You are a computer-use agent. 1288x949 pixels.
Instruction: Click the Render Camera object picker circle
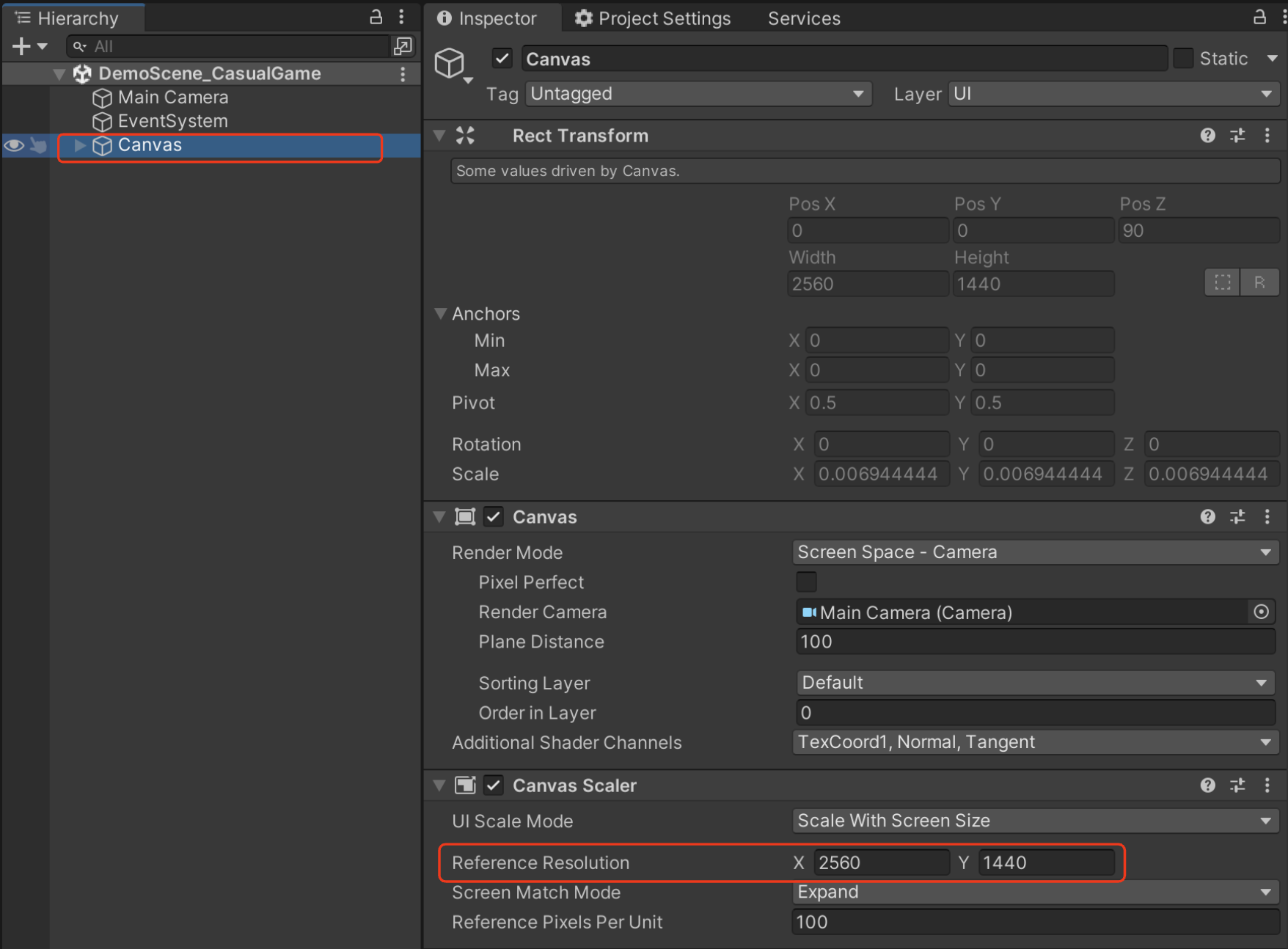[1261, 612]
